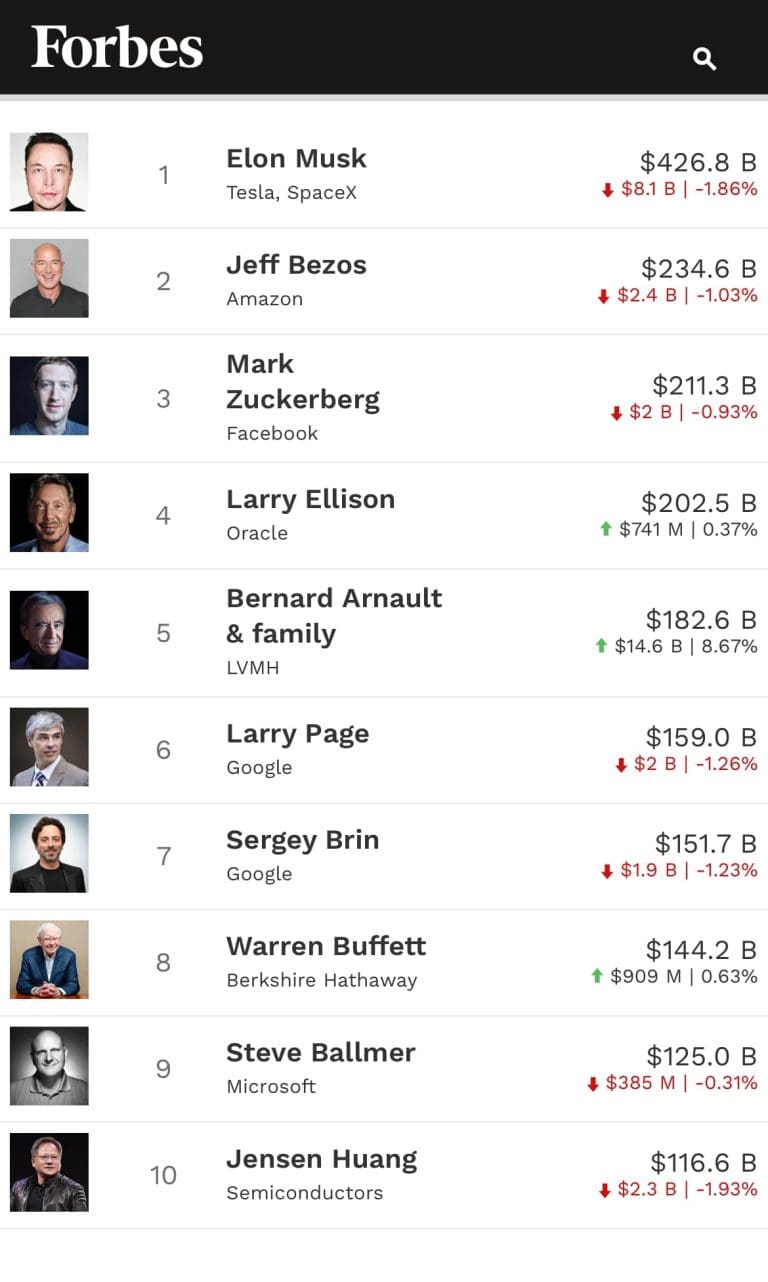Click the Jensen Huang name link
The height and width of the screenshot is (1282, 768).
pyautogui.click(x=321, y=1159)
